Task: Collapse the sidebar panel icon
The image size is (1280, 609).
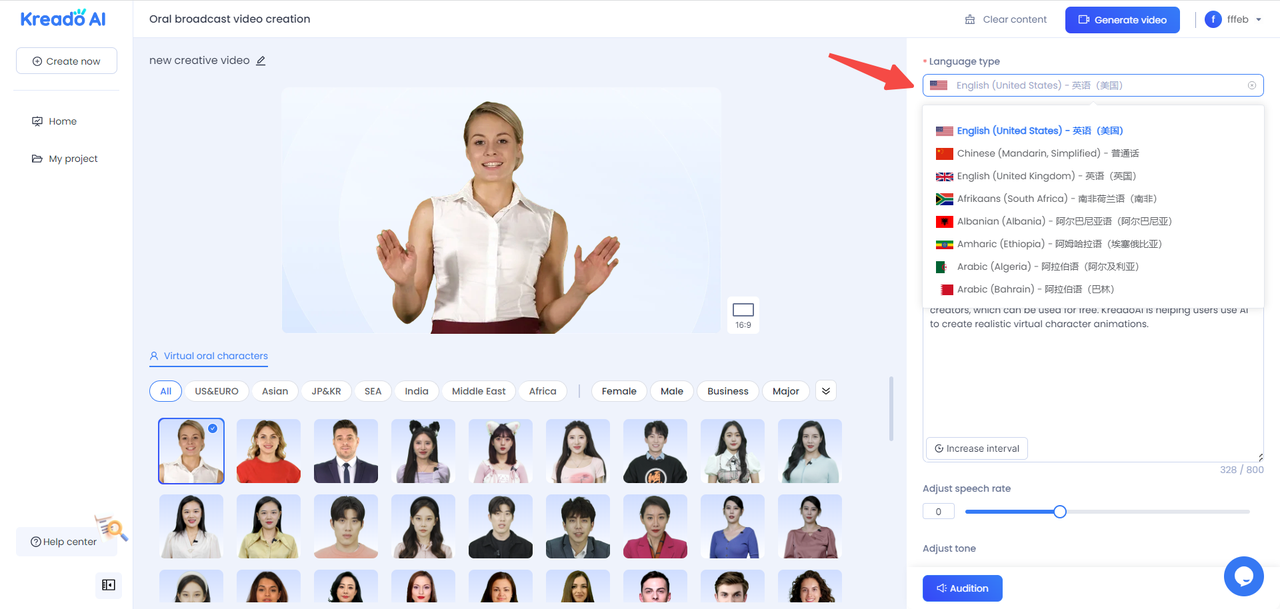Action: click(108, 585)
